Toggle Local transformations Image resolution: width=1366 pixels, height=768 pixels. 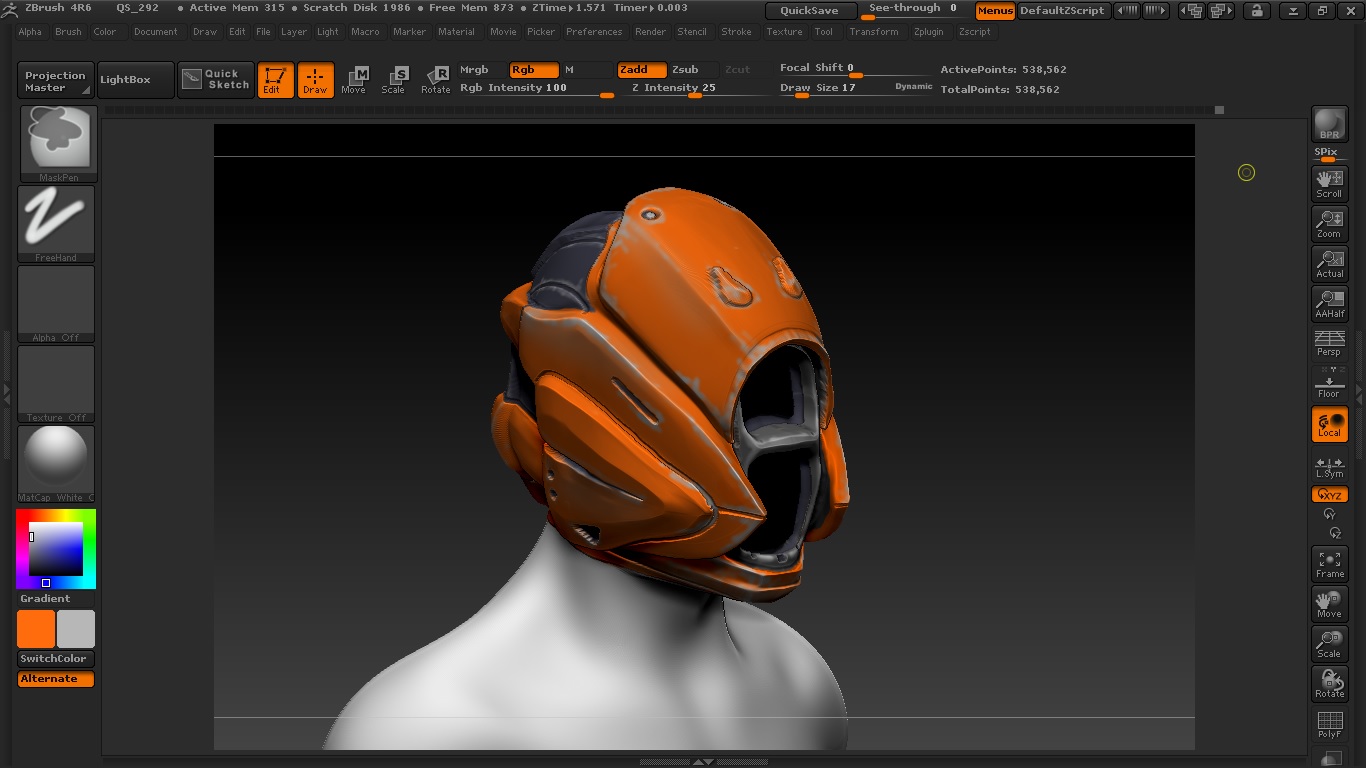point(1329,424)
